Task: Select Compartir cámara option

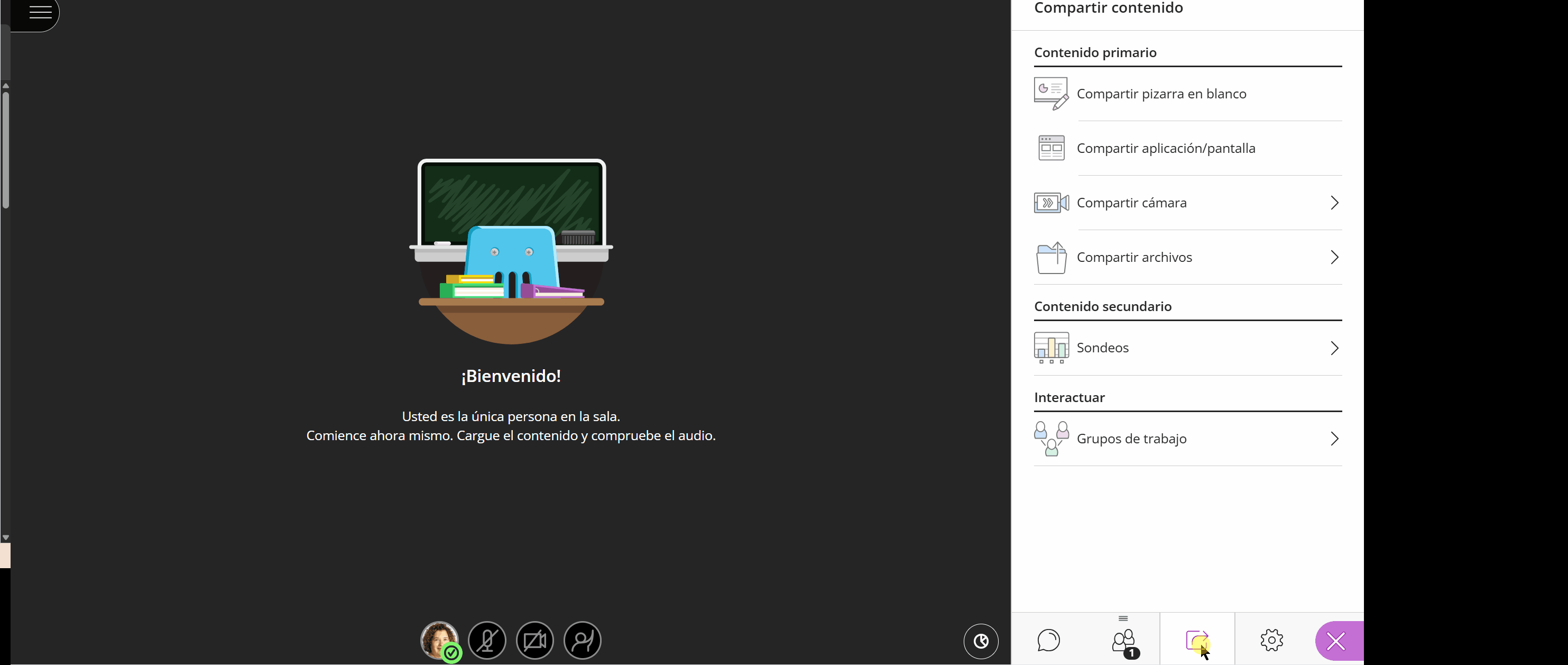Action: 1187,203
